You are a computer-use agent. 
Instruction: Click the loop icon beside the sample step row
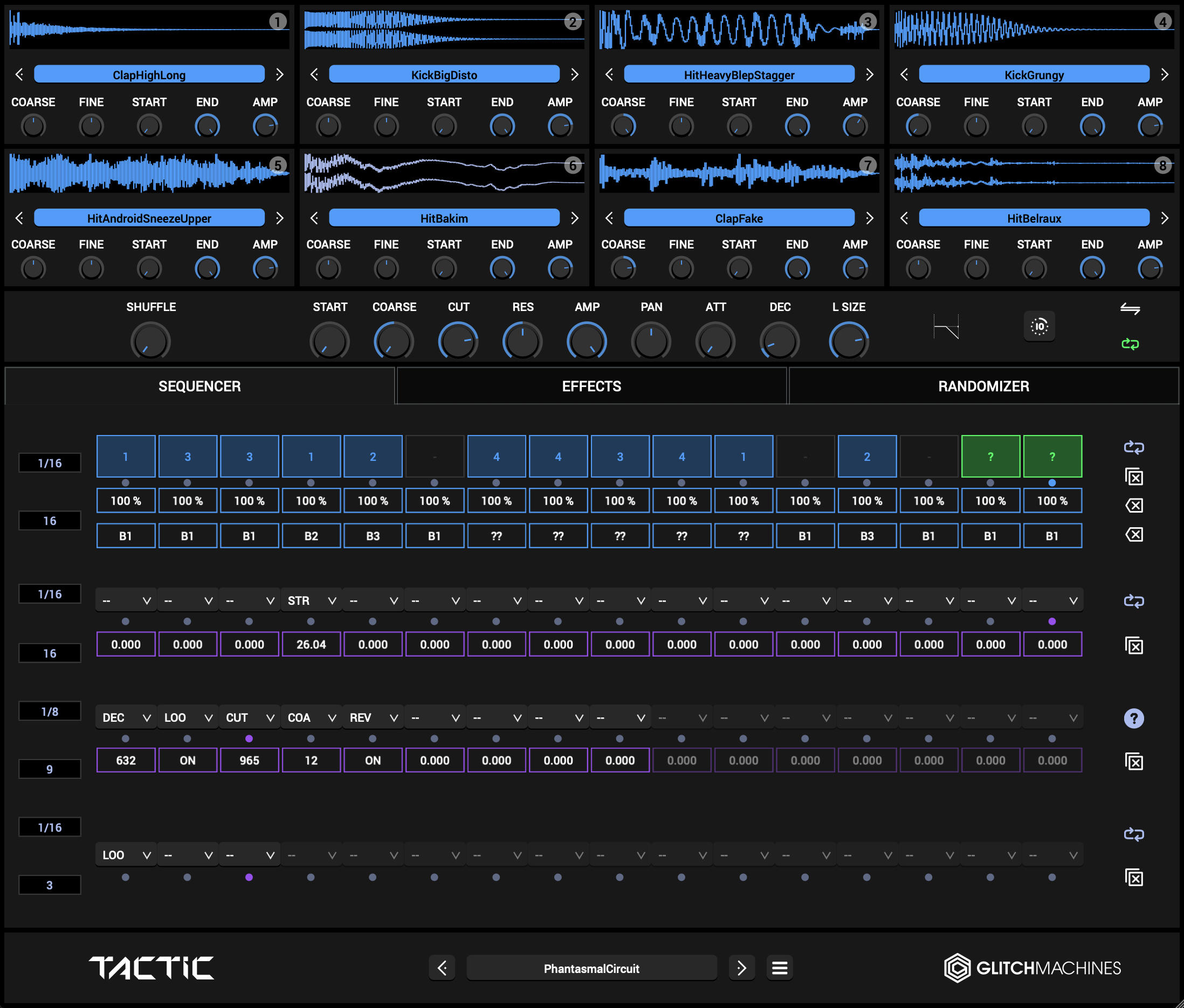click(x=1134, y=448)
